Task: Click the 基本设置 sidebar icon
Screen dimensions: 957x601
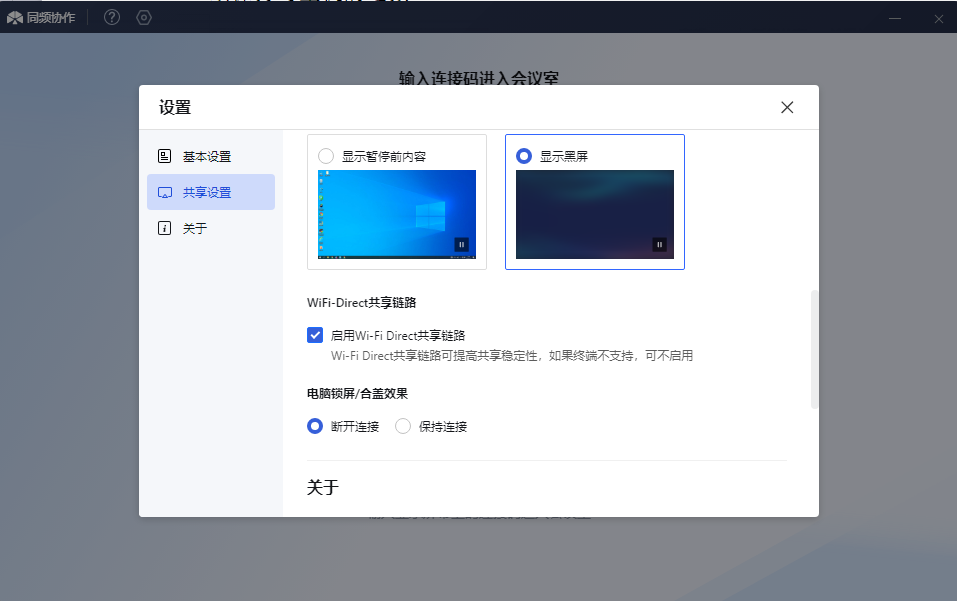Action: click(x=165, y=156)
